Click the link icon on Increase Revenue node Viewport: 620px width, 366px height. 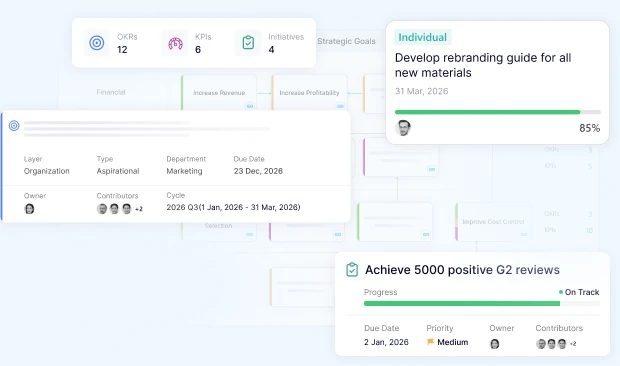point(250,106)
